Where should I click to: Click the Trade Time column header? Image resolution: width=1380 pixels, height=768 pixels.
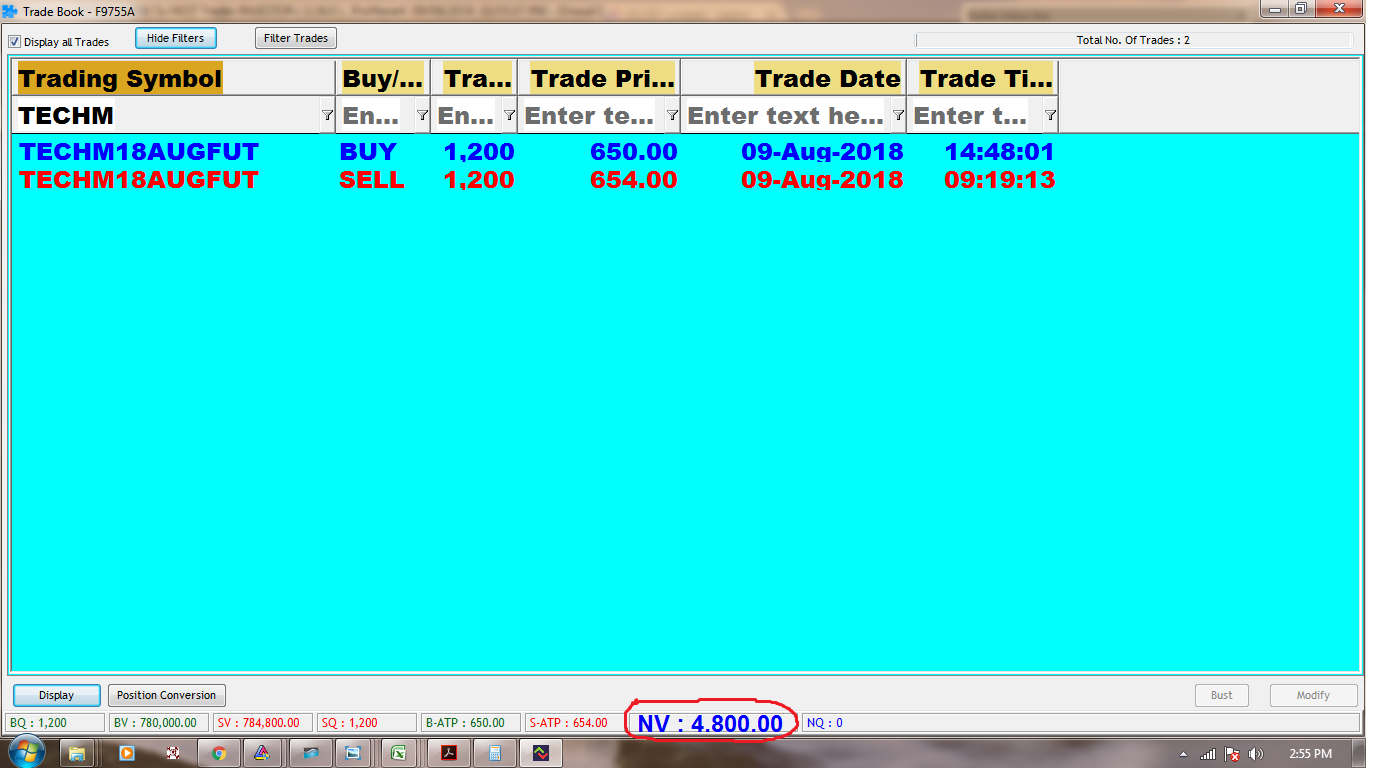coord(982,78)
